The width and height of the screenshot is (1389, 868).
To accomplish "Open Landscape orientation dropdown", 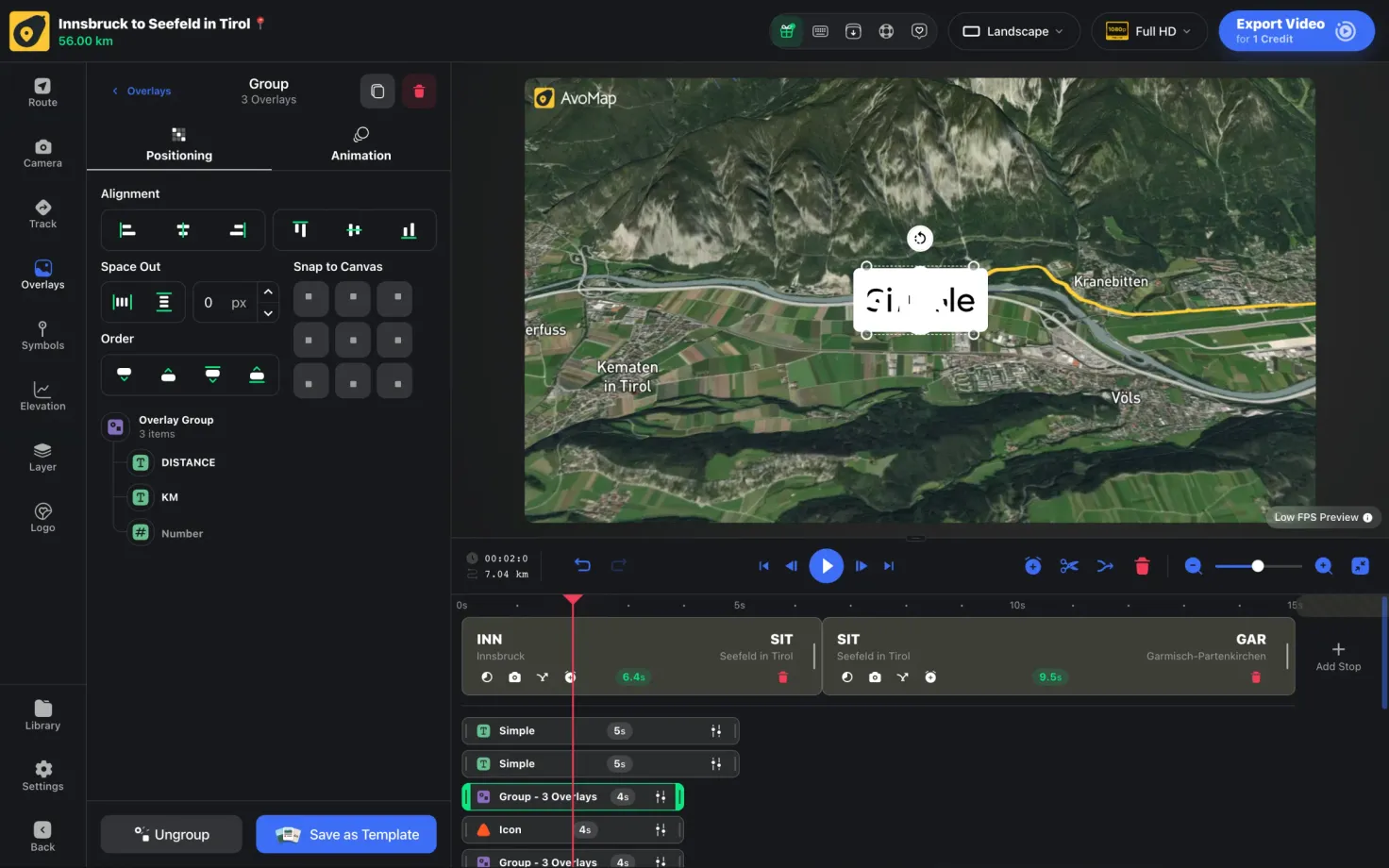I will [x=1013, y=31].
